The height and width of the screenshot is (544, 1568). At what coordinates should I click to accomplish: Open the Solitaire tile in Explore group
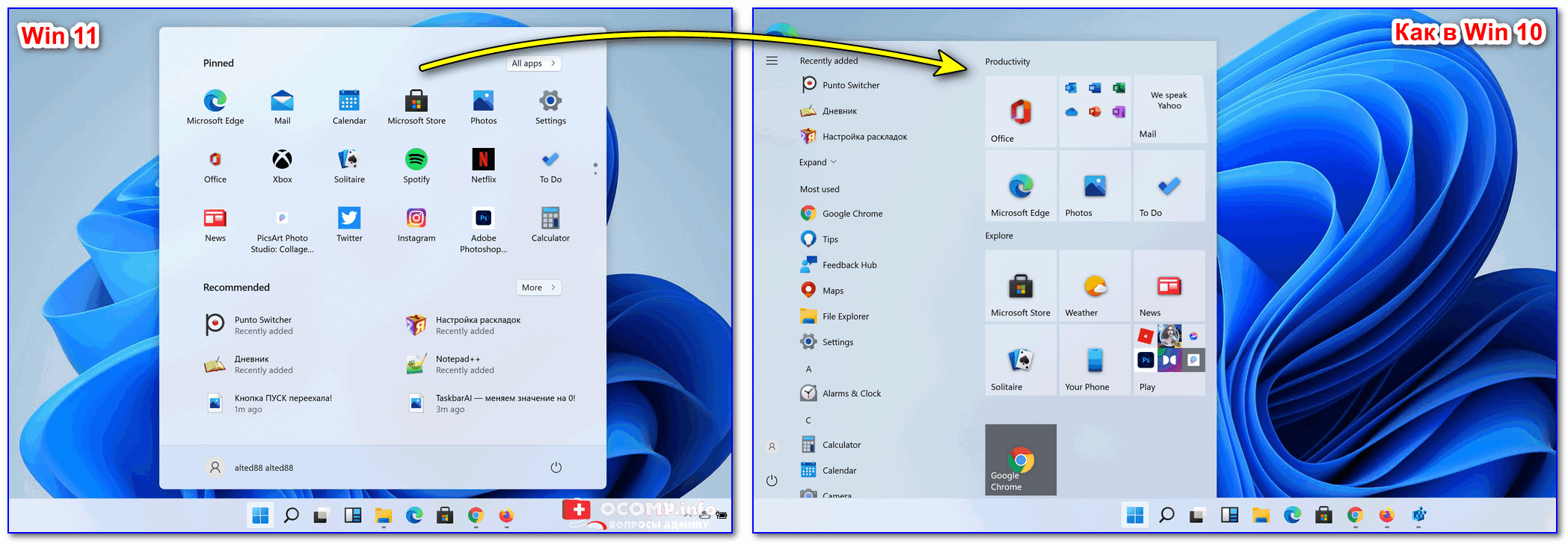pyautogui.click(x=1021, y=359)
